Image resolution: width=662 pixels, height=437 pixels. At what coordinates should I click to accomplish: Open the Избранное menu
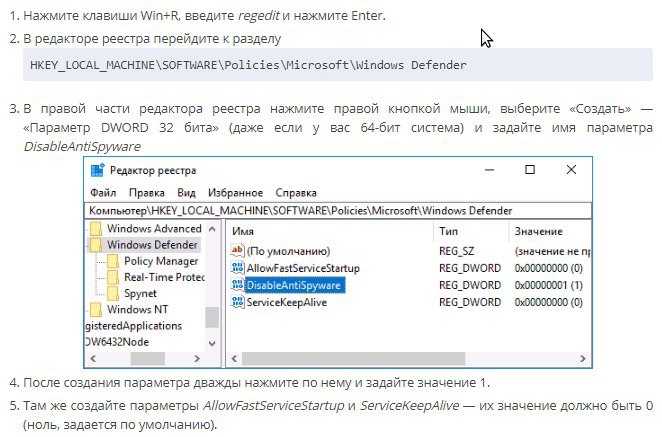click(235, 193)
